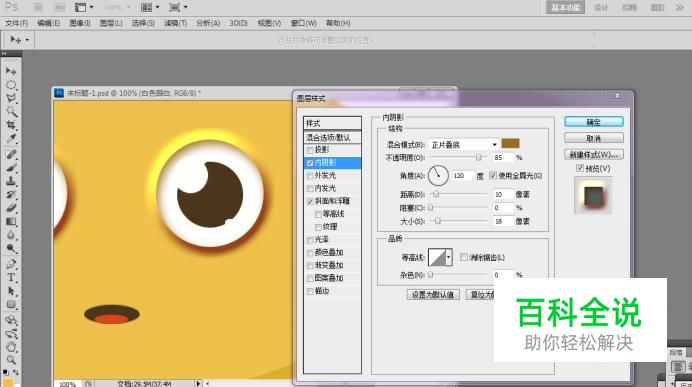Select the Blur tool
Viewport: 692px width, 387px height.
pos(11,235)
